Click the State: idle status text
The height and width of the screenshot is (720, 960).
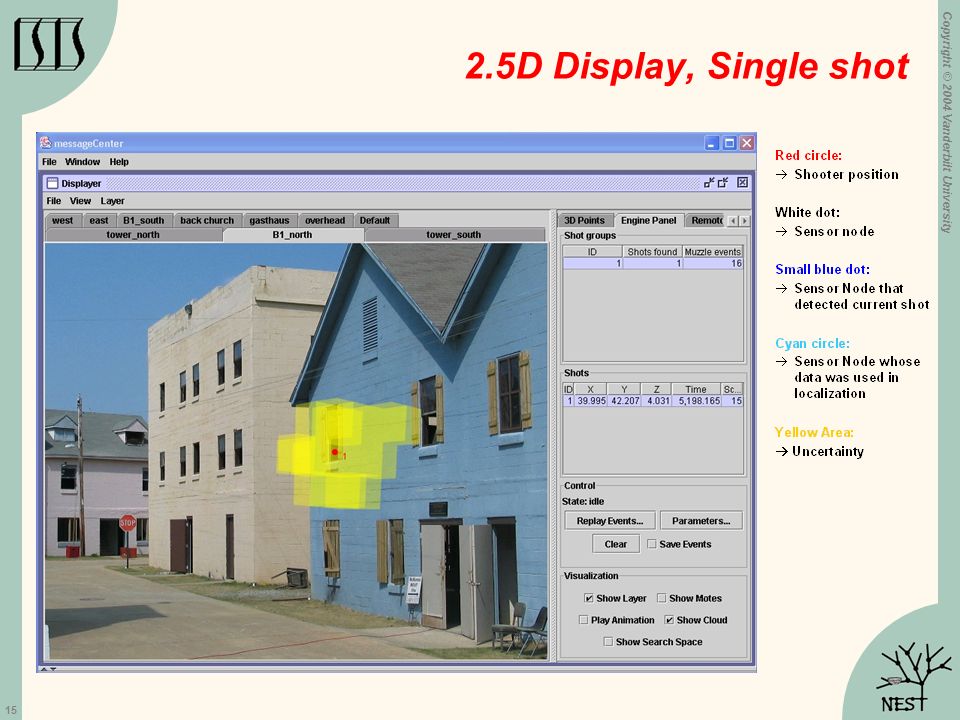click(583, 501)
